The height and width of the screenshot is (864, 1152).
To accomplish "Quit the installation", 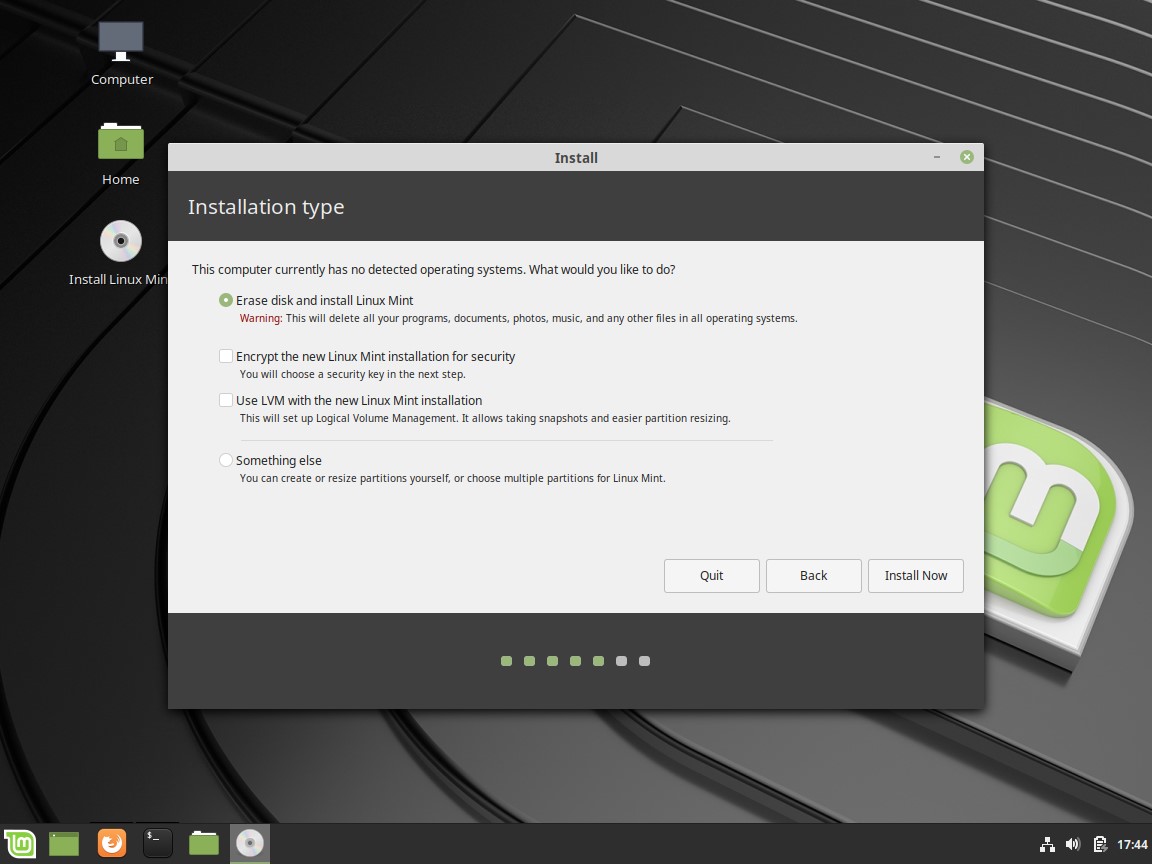I will pyautogui.click(x=711, y=575).
